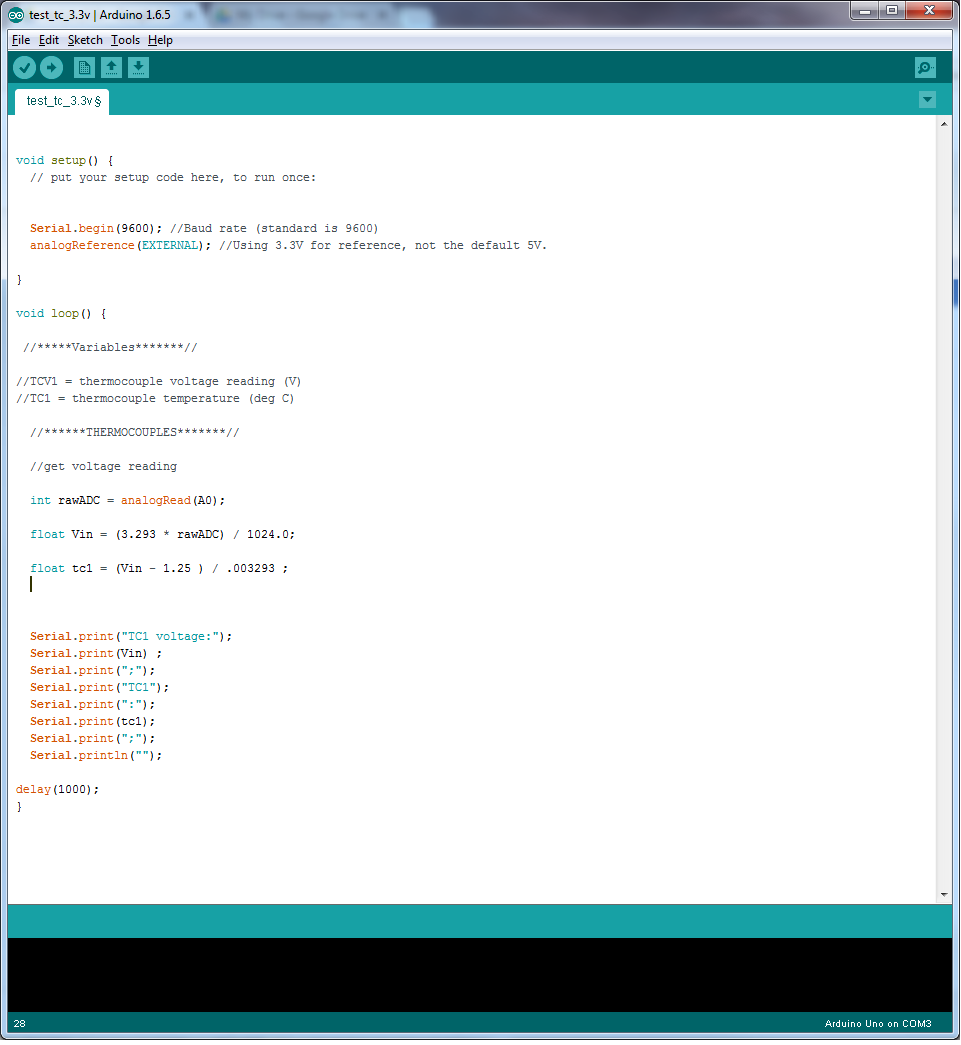Click the THERMOCOUPLES comment line
The image size is (961, 1045).
tap(135, 433)
